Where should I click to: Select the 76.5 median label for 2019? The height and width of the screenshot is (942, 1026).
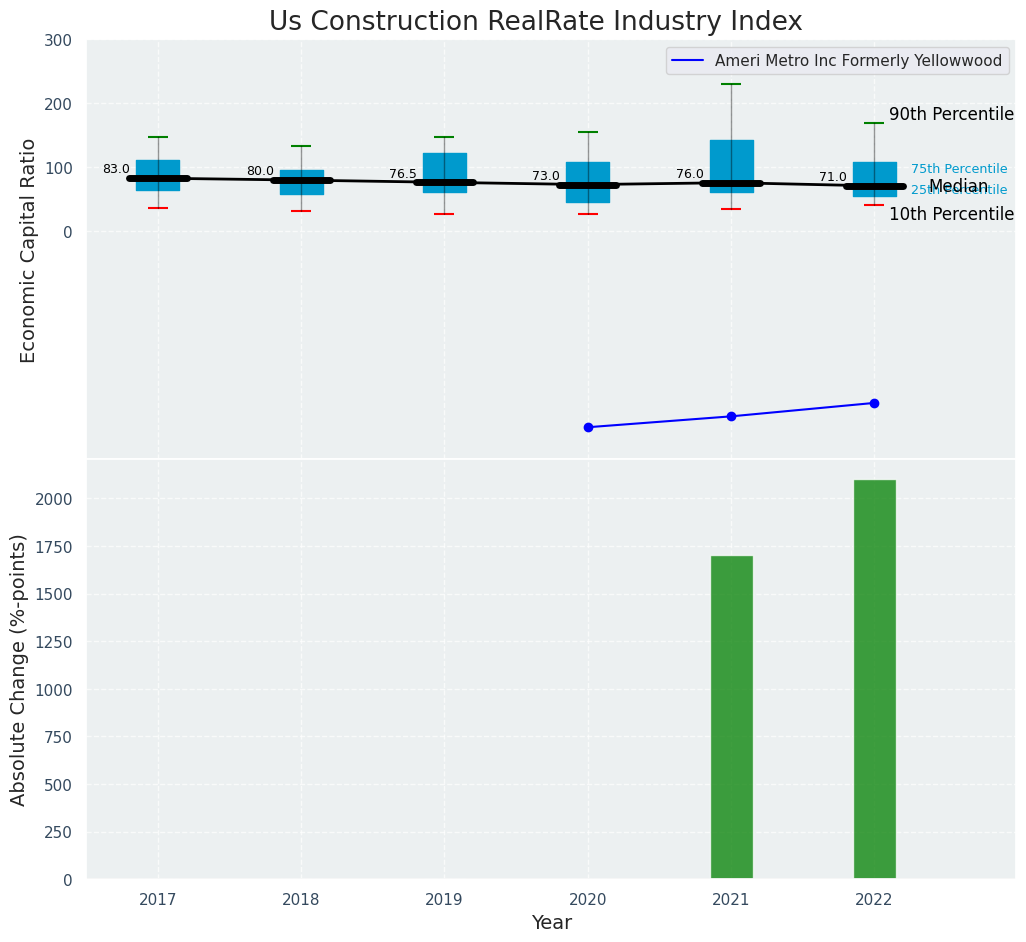click(x=403, y=174)
